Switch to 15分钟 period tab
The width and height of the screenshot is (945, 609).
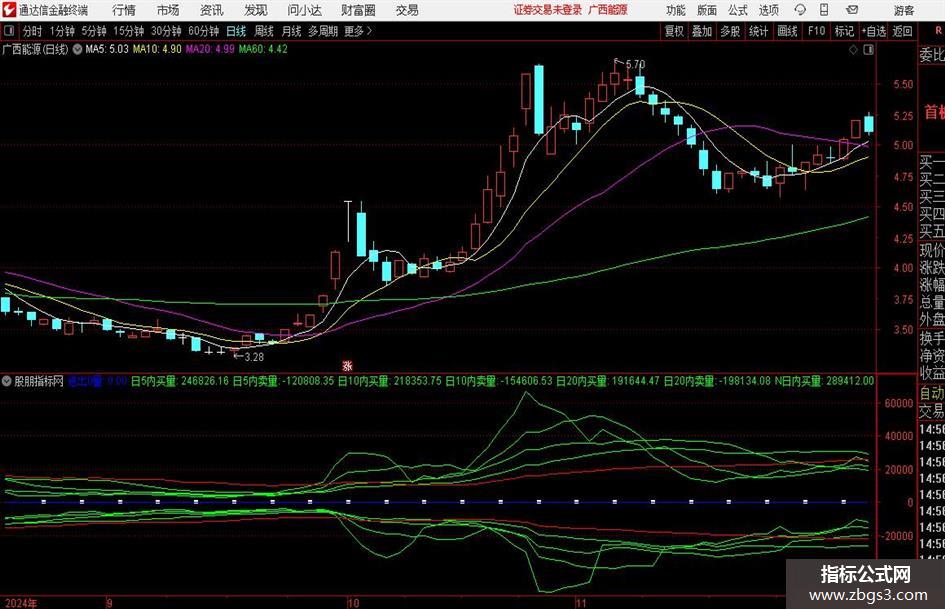tap(128, 31)
